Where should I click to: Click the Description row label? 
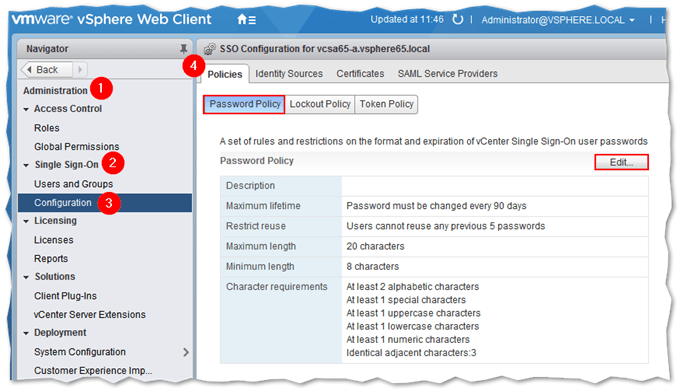[250, 186]
